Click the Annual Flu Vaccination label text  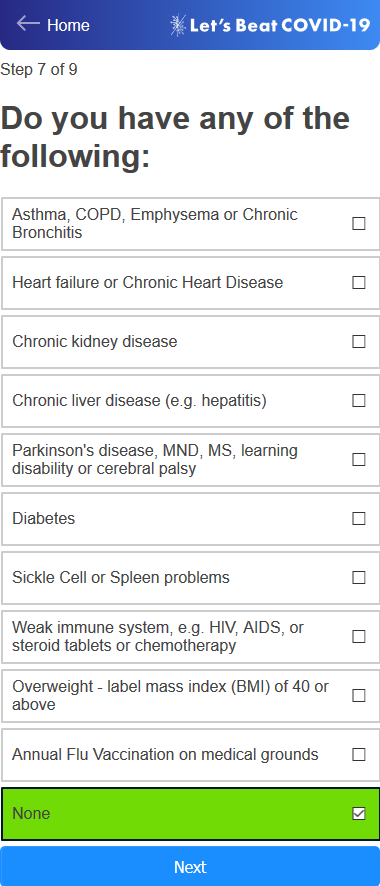point(165,754)
